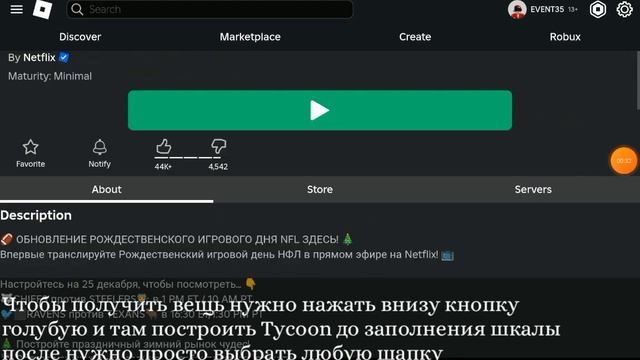Click the Roblox logo icon
Image resolution: width=640 pixels, height=360 pixels.
coord(42,9)
